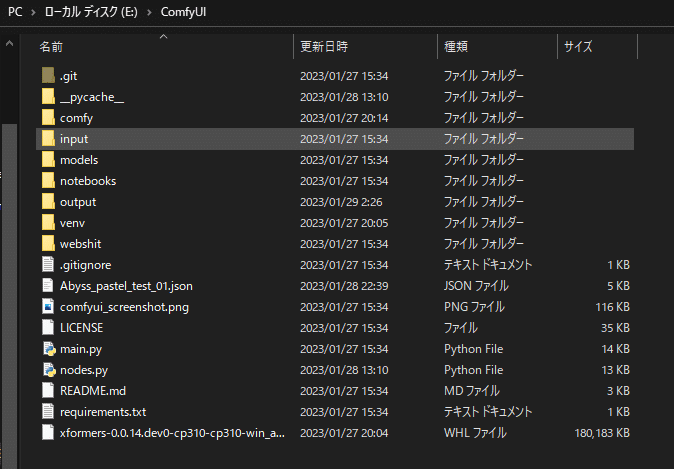
Task: Click the output folder icon
Action: pyautogui.click(x=48, y=202)
